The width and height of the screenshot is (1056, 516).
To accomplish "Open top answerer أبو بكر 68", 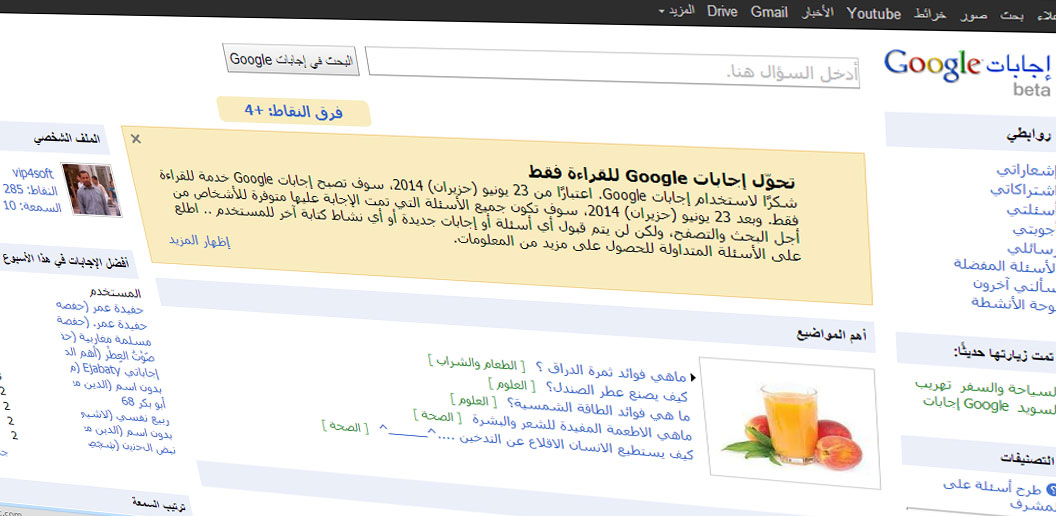I will tap(143, 402).
